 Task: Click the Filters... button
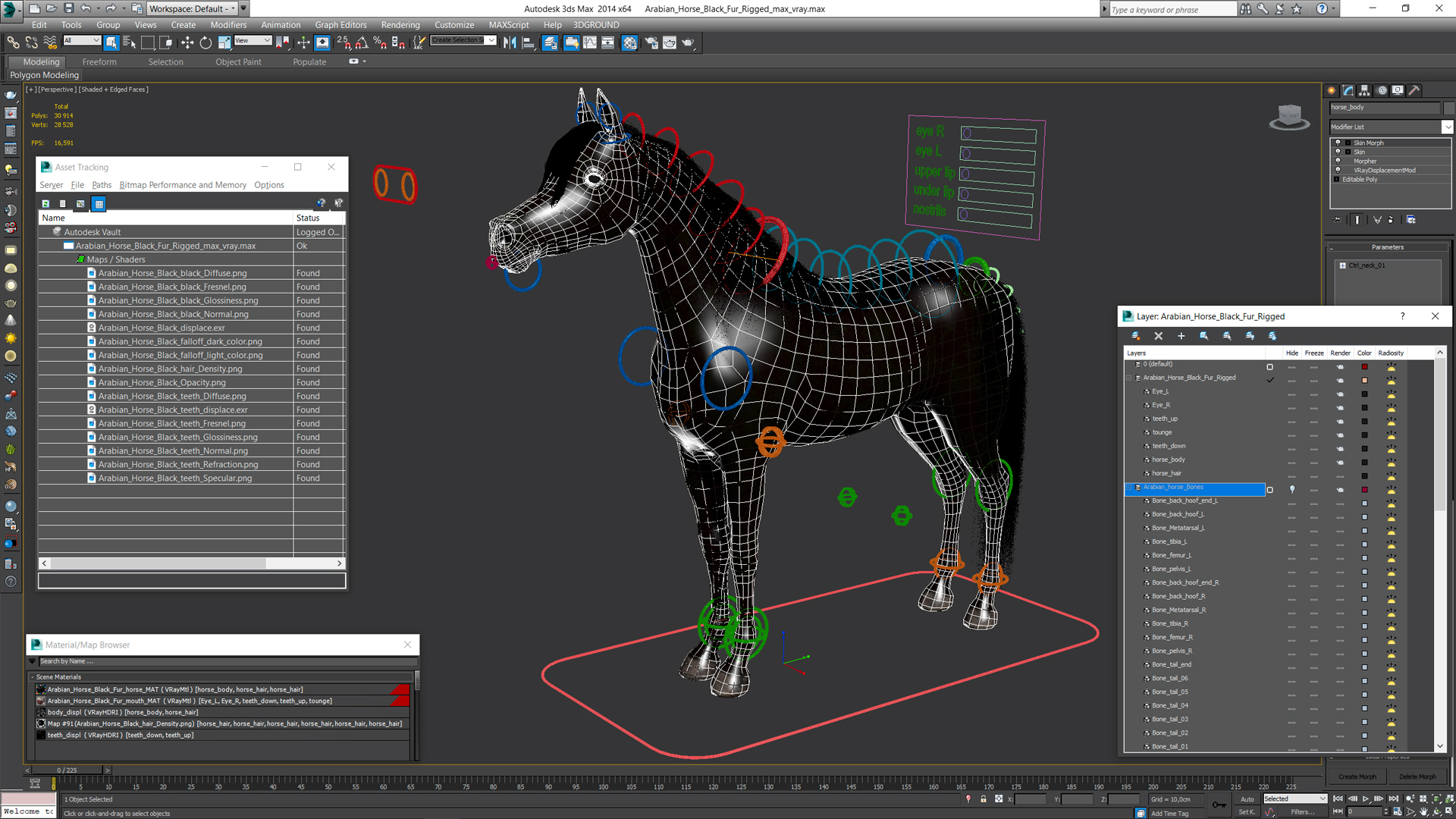(x=1302, y=811)
